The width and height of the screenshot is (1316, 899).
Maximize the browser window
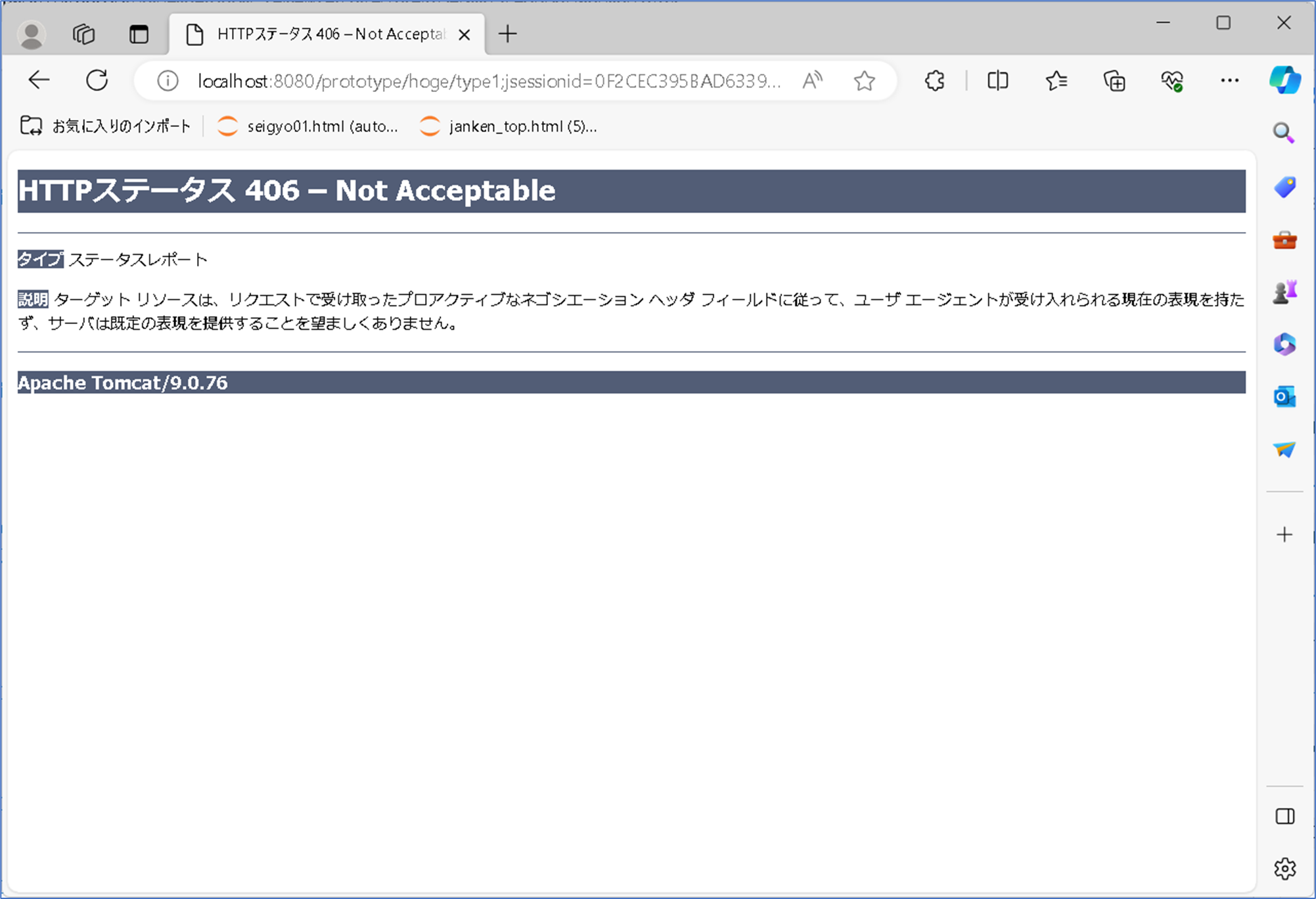tap(1223, 23)
